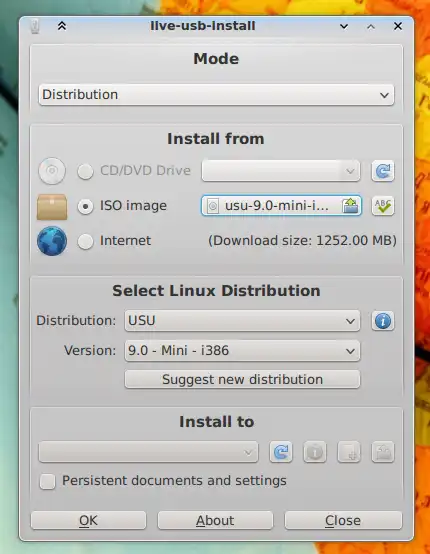The height and width of the screenshot is (554, 430).
Task: Click the CD/DVD Drive label
Action: (146, 171)
